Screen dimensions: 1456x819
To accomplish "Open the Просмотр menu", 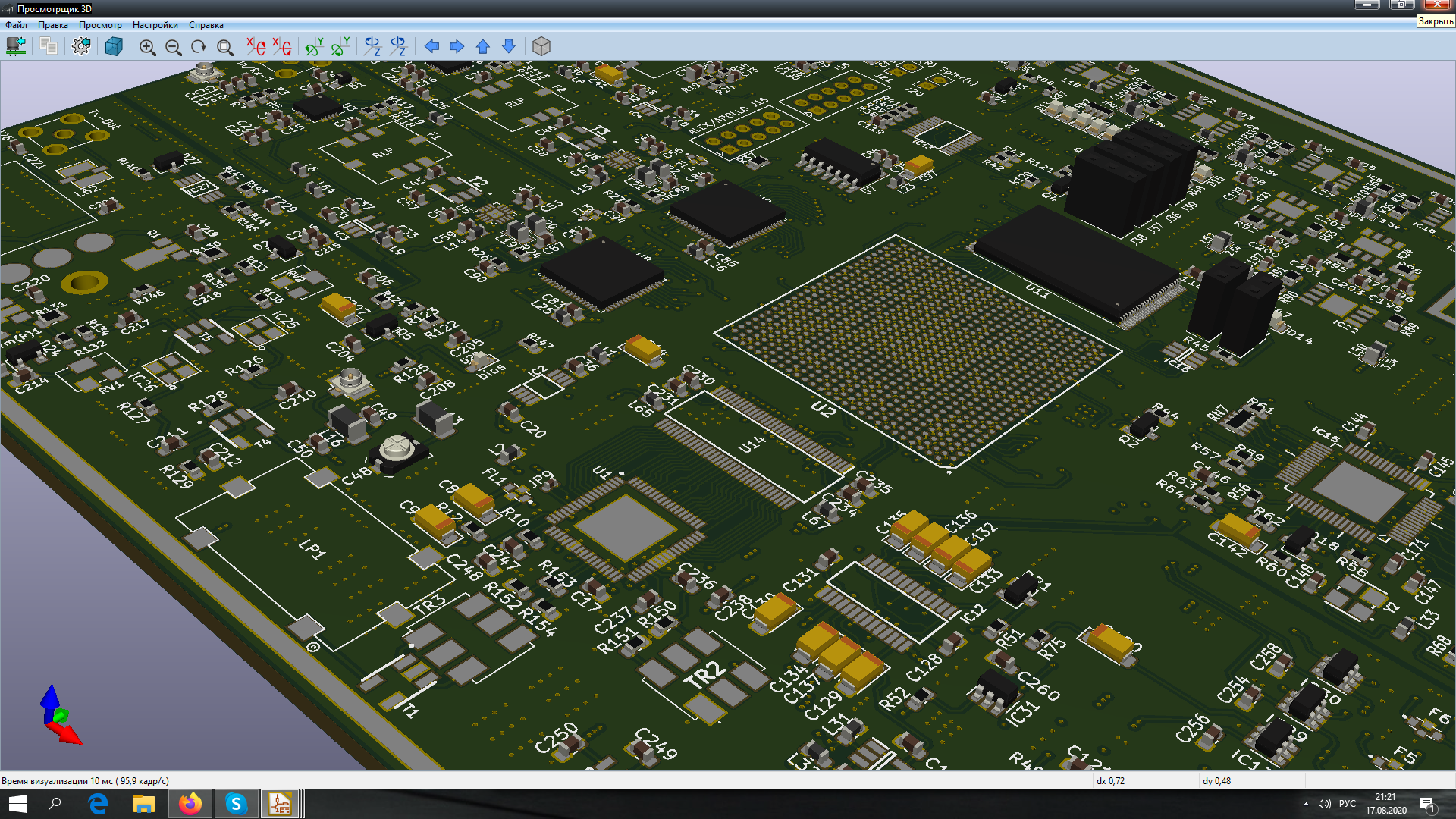I will tap(100, 25).
